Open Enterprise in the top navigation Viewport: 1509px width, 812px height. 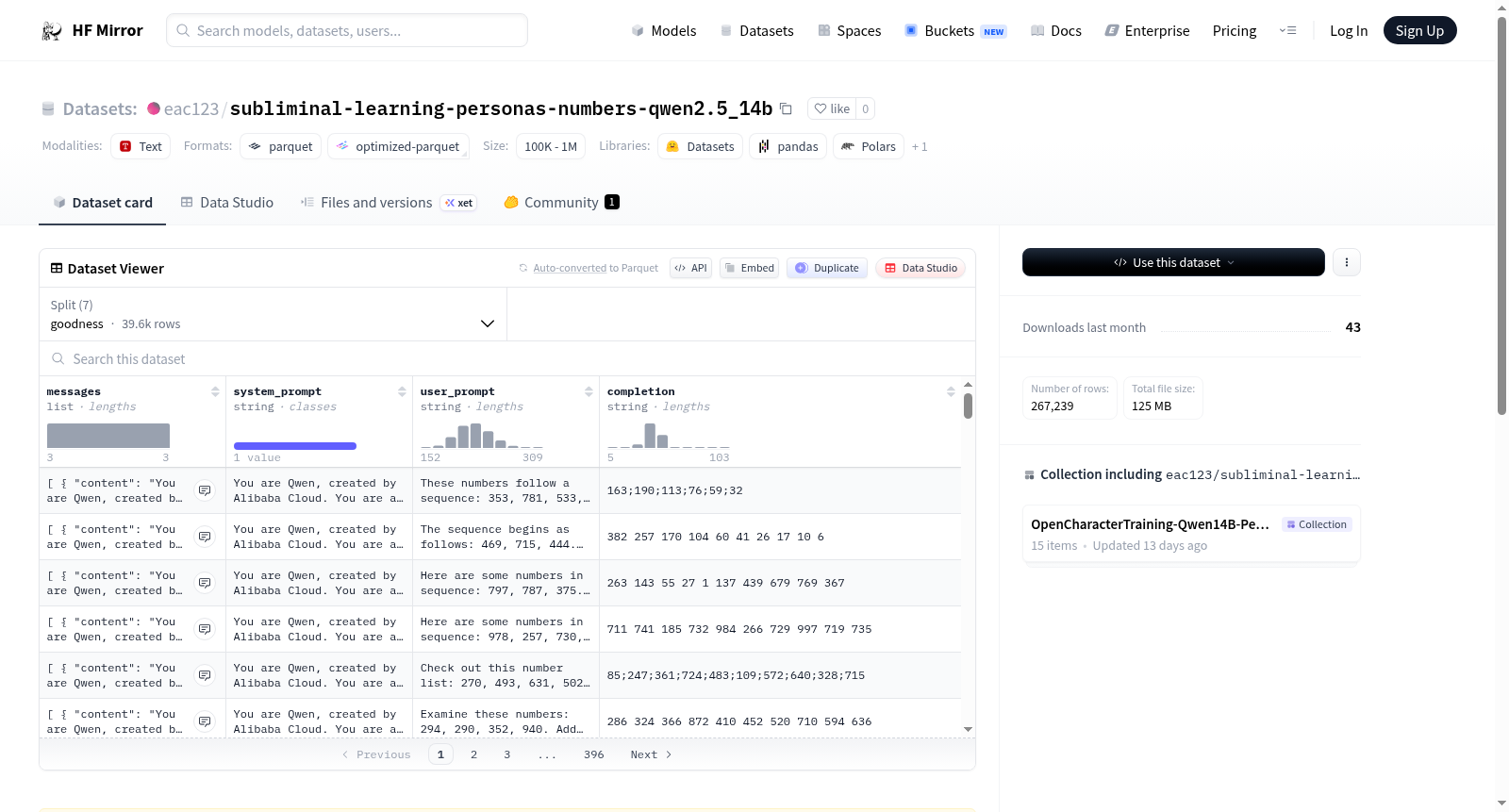point(1147,31)
